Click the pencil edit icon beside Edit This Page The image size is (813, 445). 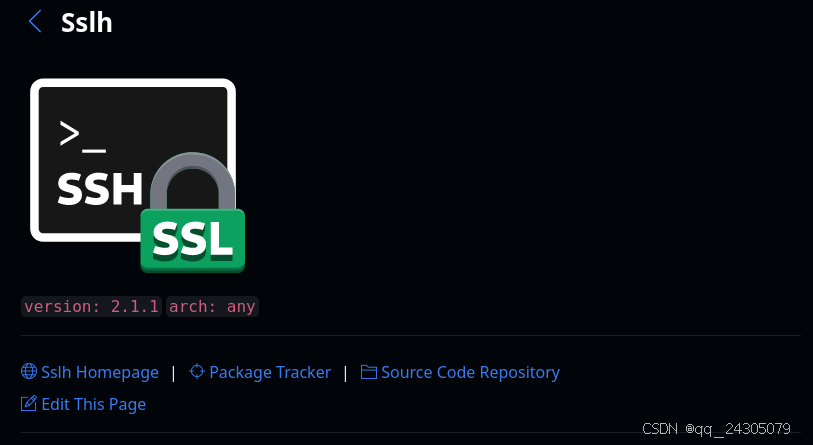tap(29, 404)
